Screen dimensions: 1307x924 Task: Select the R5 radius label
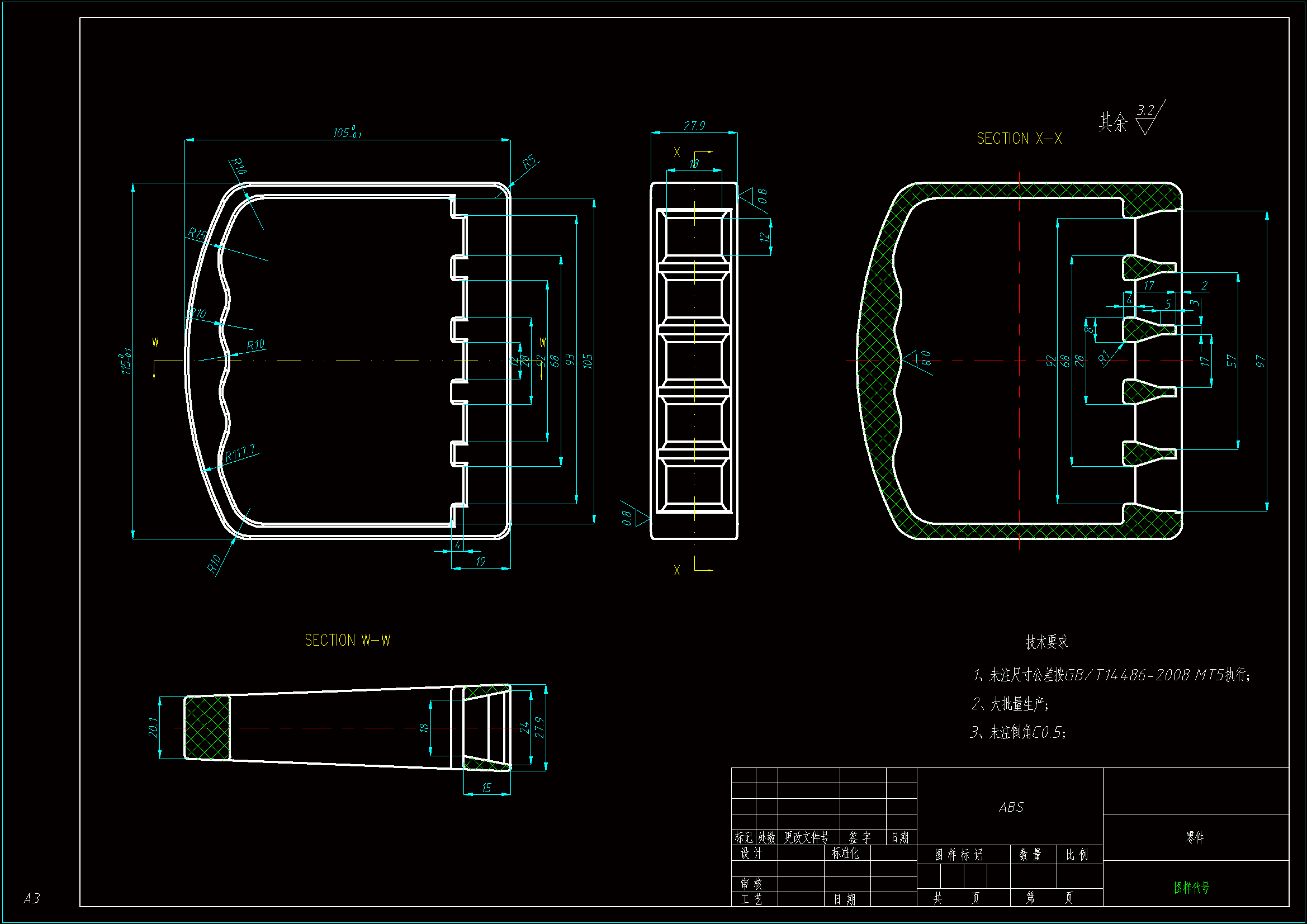click(529, 163)
